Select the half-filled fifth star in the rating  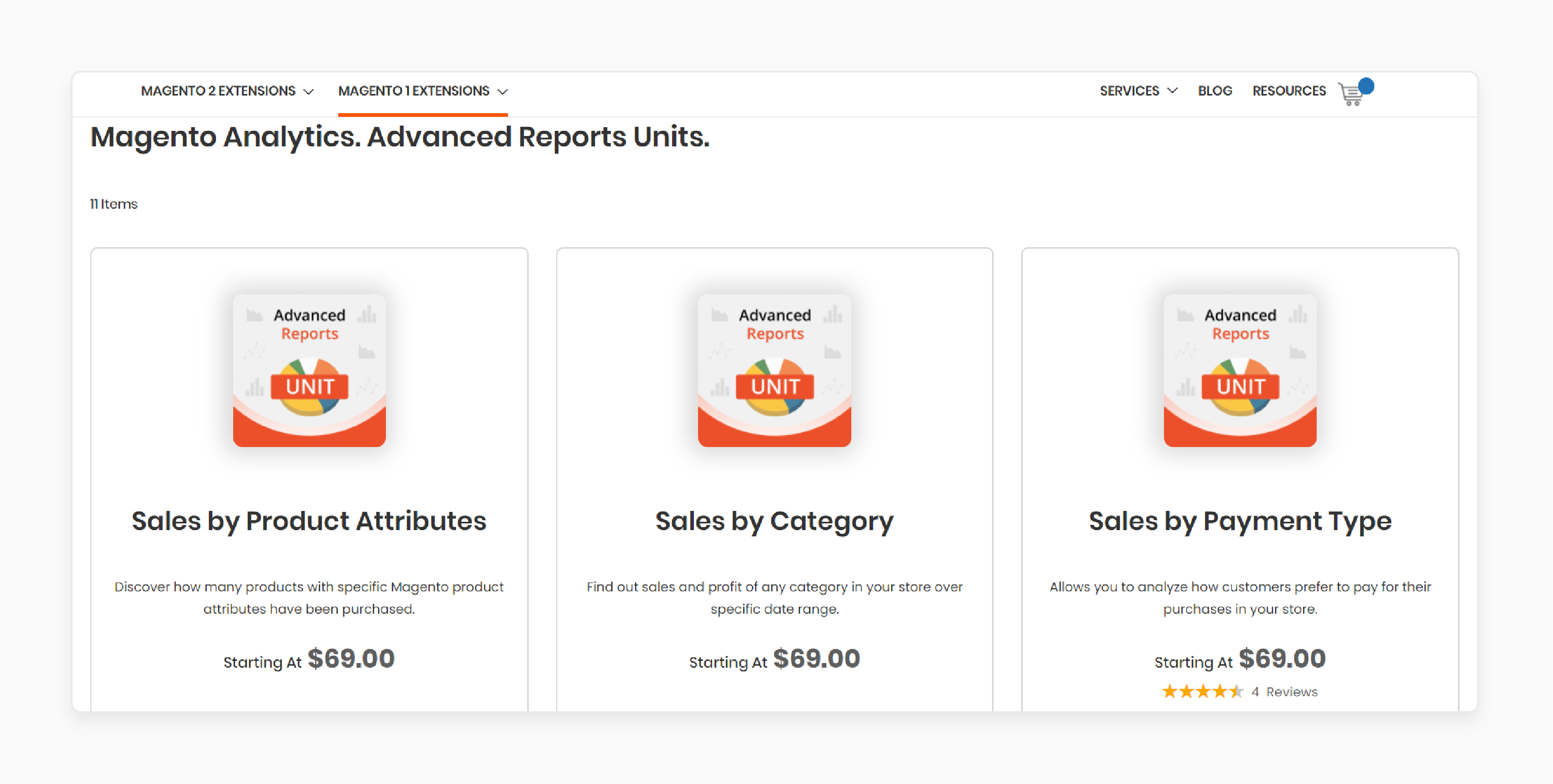[x=1238, y=692]
